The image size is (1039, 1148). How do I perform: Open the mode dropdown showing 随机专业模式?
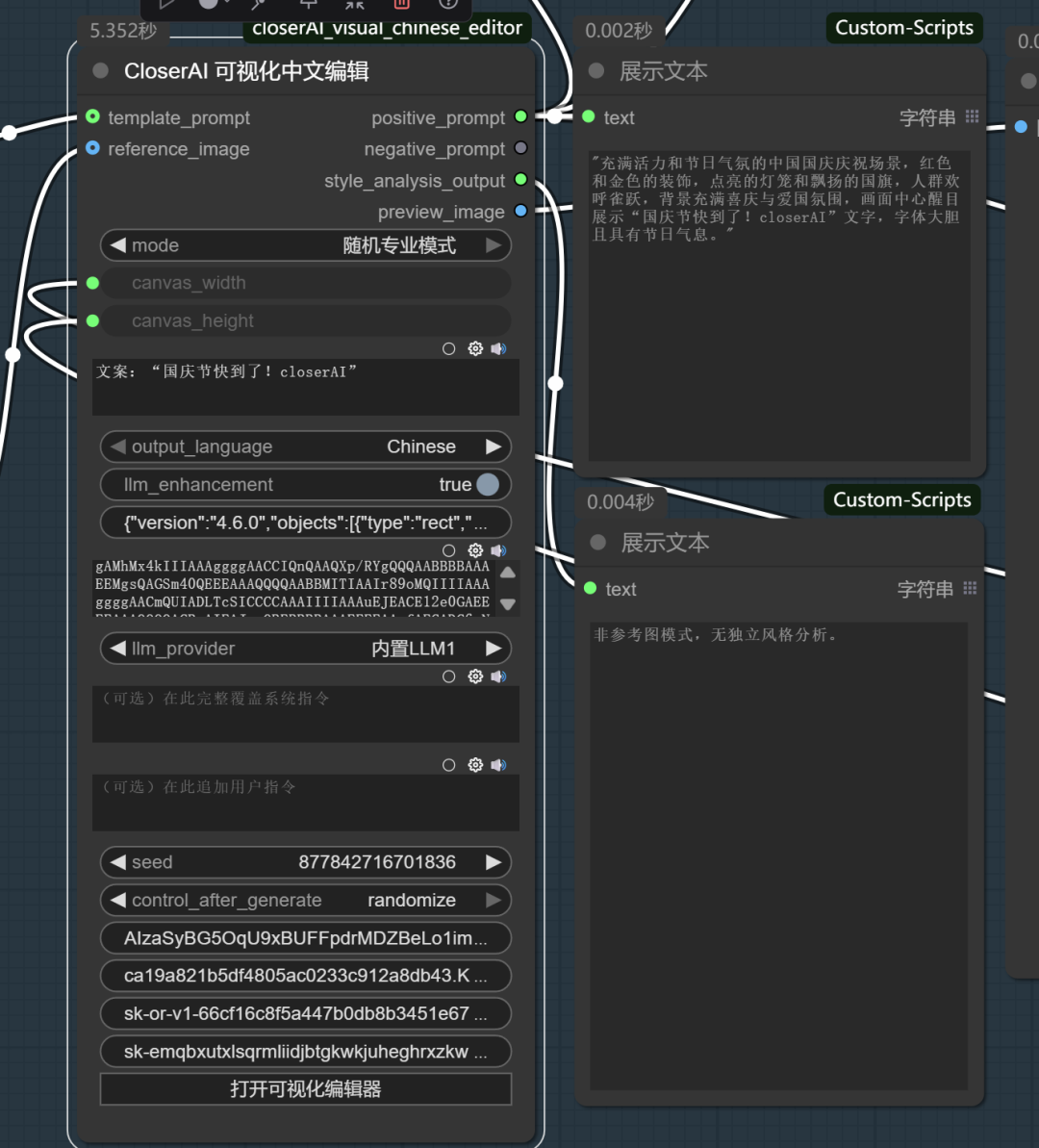[x=305, y=245]
